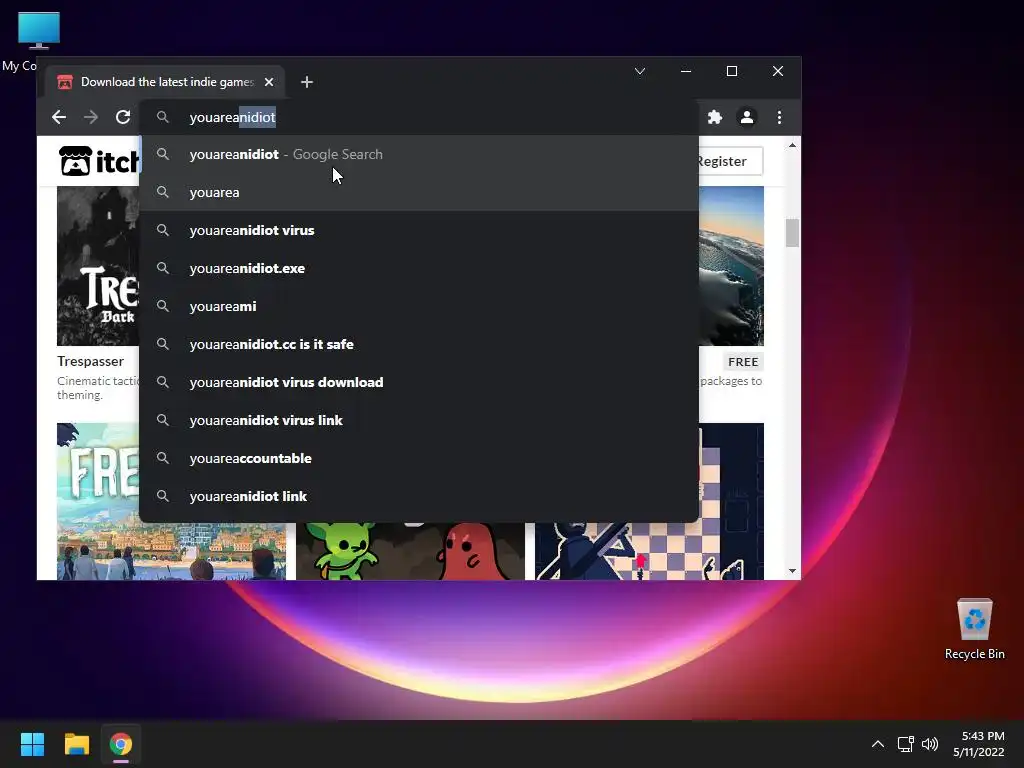Open the Trespasser game title link
The image size is (1024, 768).
tap(90, 361)
